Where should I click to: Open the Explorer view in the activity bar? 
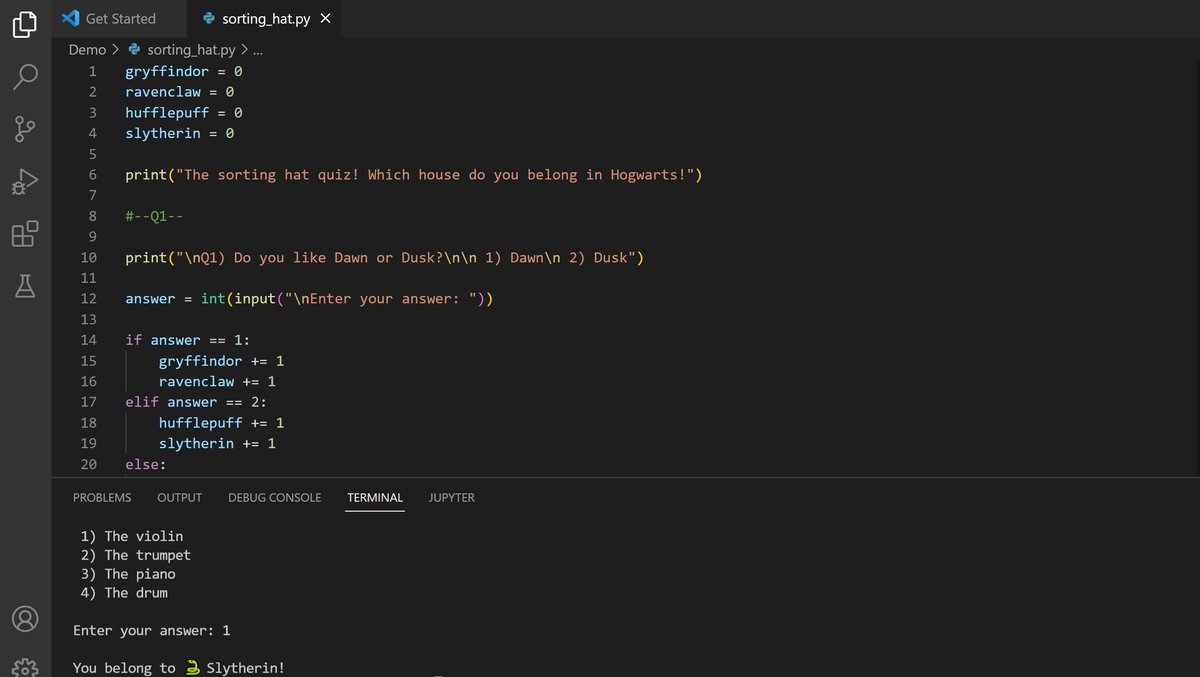25,24
